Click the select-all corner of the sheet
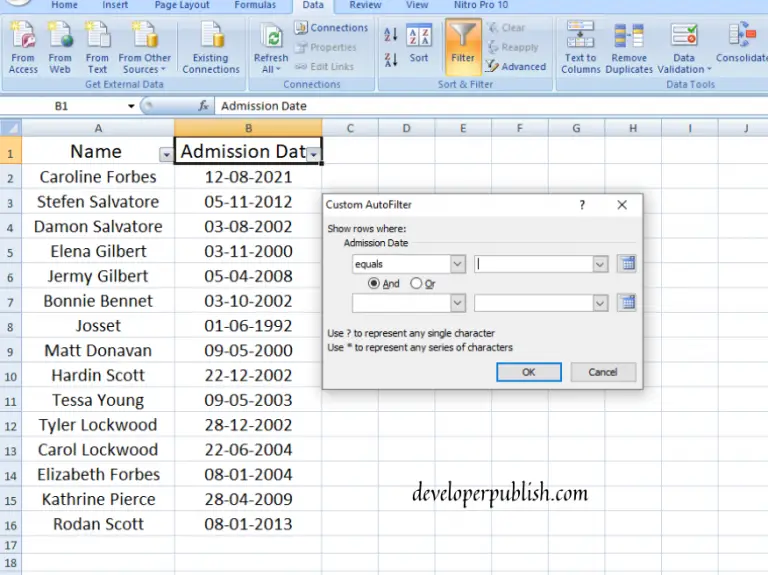This screenshot has height=575, width=768. (11, 128)
